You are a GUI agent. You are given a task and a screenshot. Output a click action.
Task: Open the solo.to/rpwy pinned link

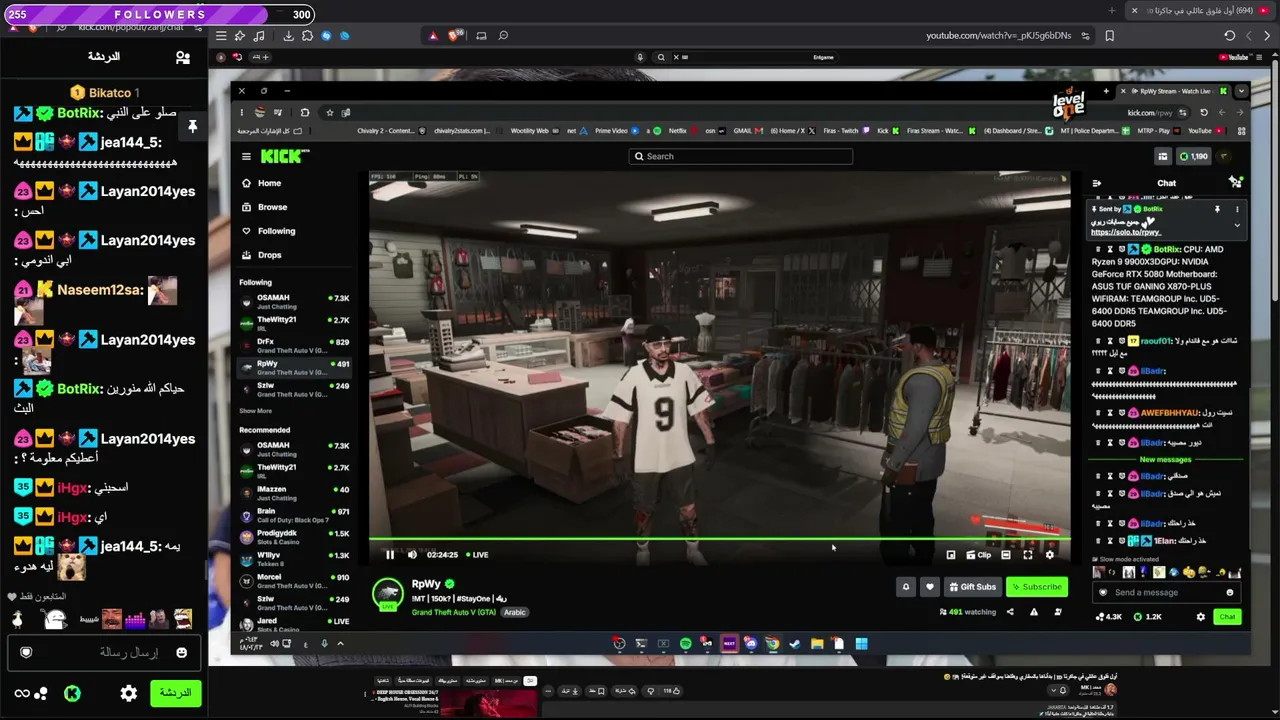coord(1125,232)
